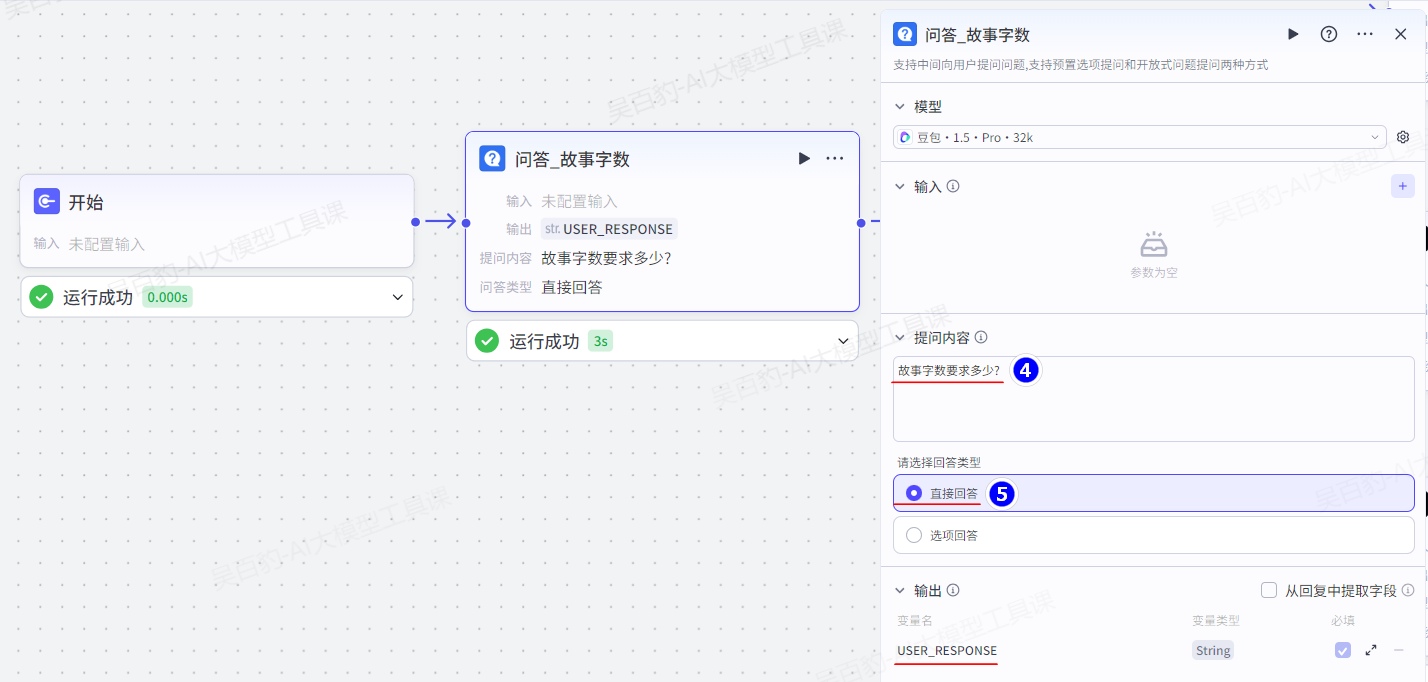Toggle the required checkbox for USER_RESPONSE
Image resolution: width=1428 pixels, height=682 pixels.
pos(1343,650)
